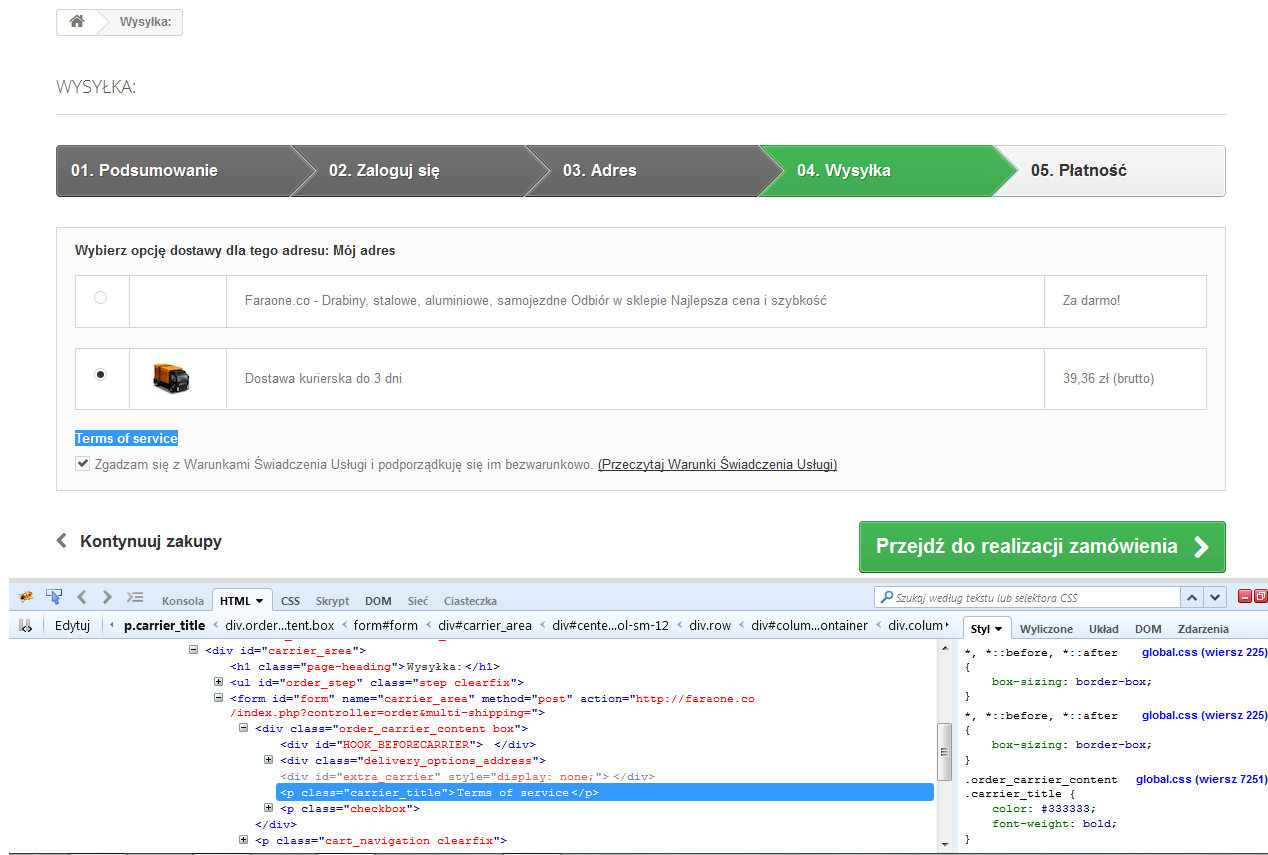Select the div extra_carrier line
Viewport: 1268px width, 855px height.
point(467,776)
